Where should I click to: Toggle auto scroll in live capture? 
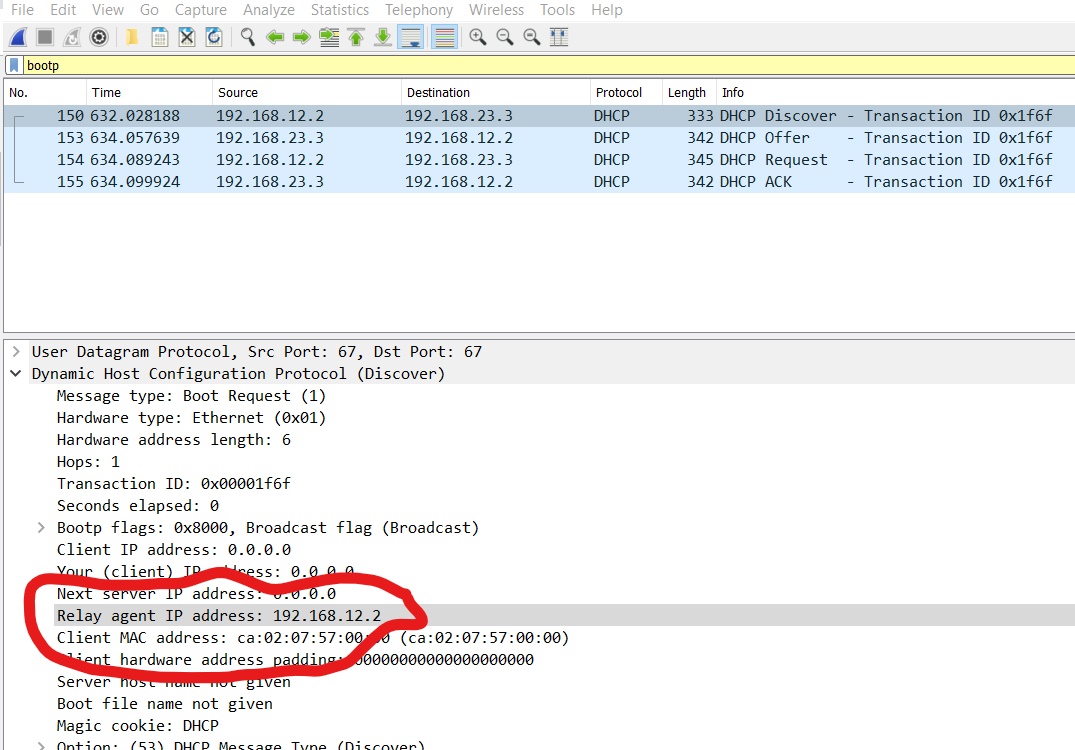click(410, 36)
